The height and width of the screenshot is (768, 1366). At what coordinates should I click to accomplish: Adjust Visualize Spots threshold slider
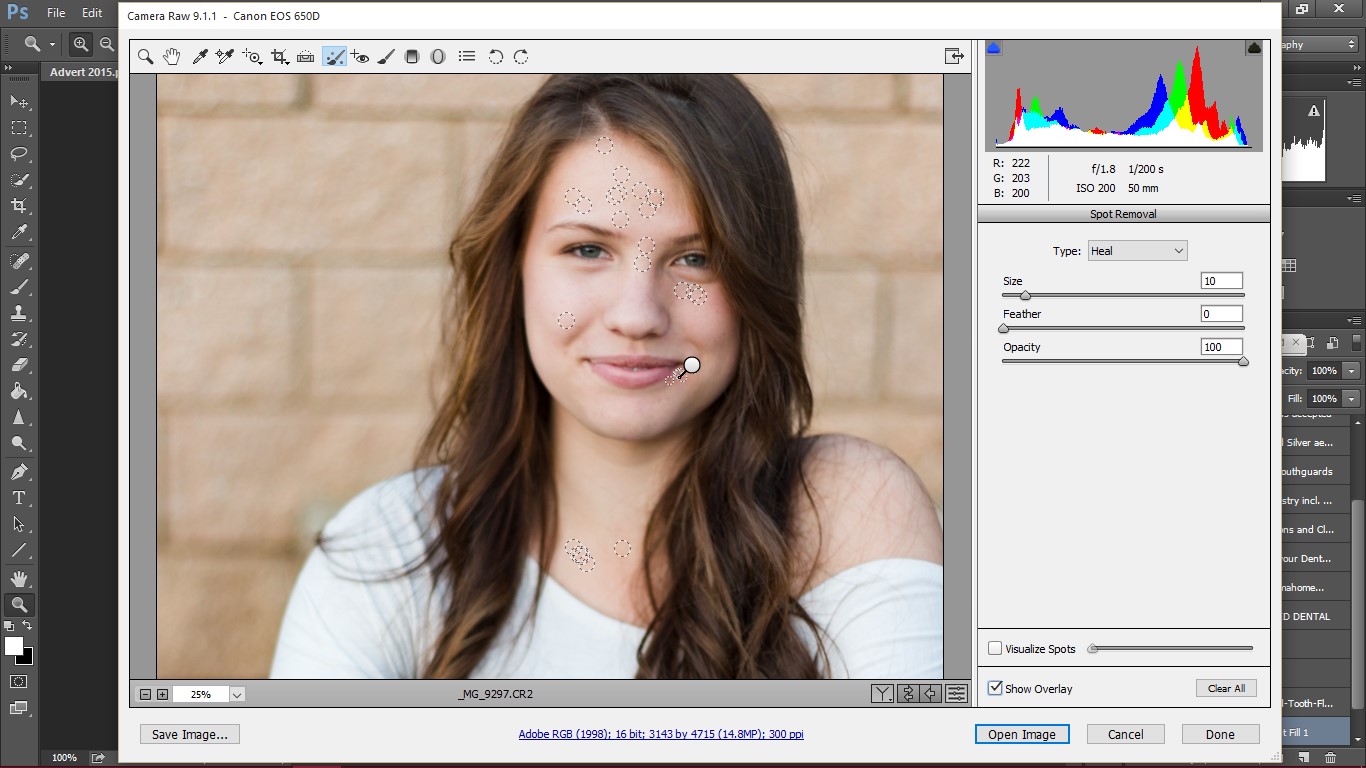click(1093, 648)
